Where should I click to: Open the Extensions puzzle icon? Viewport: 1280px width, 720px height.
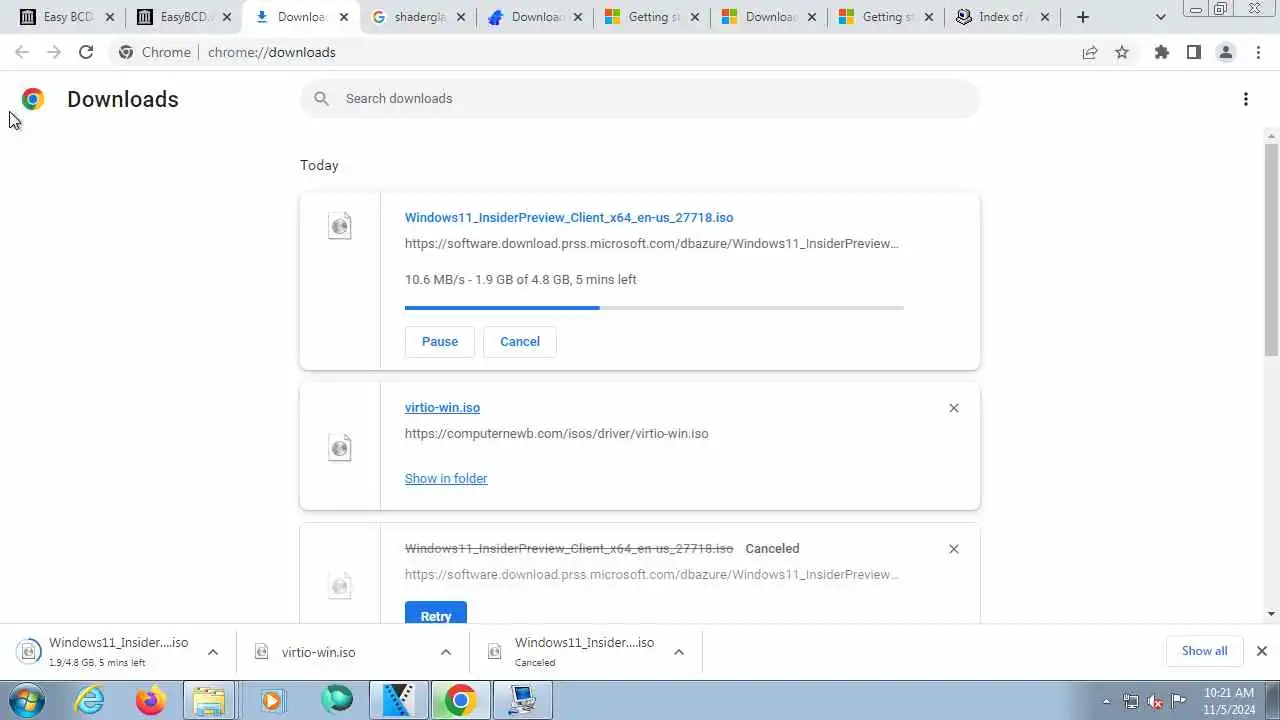coord(1162,52)
